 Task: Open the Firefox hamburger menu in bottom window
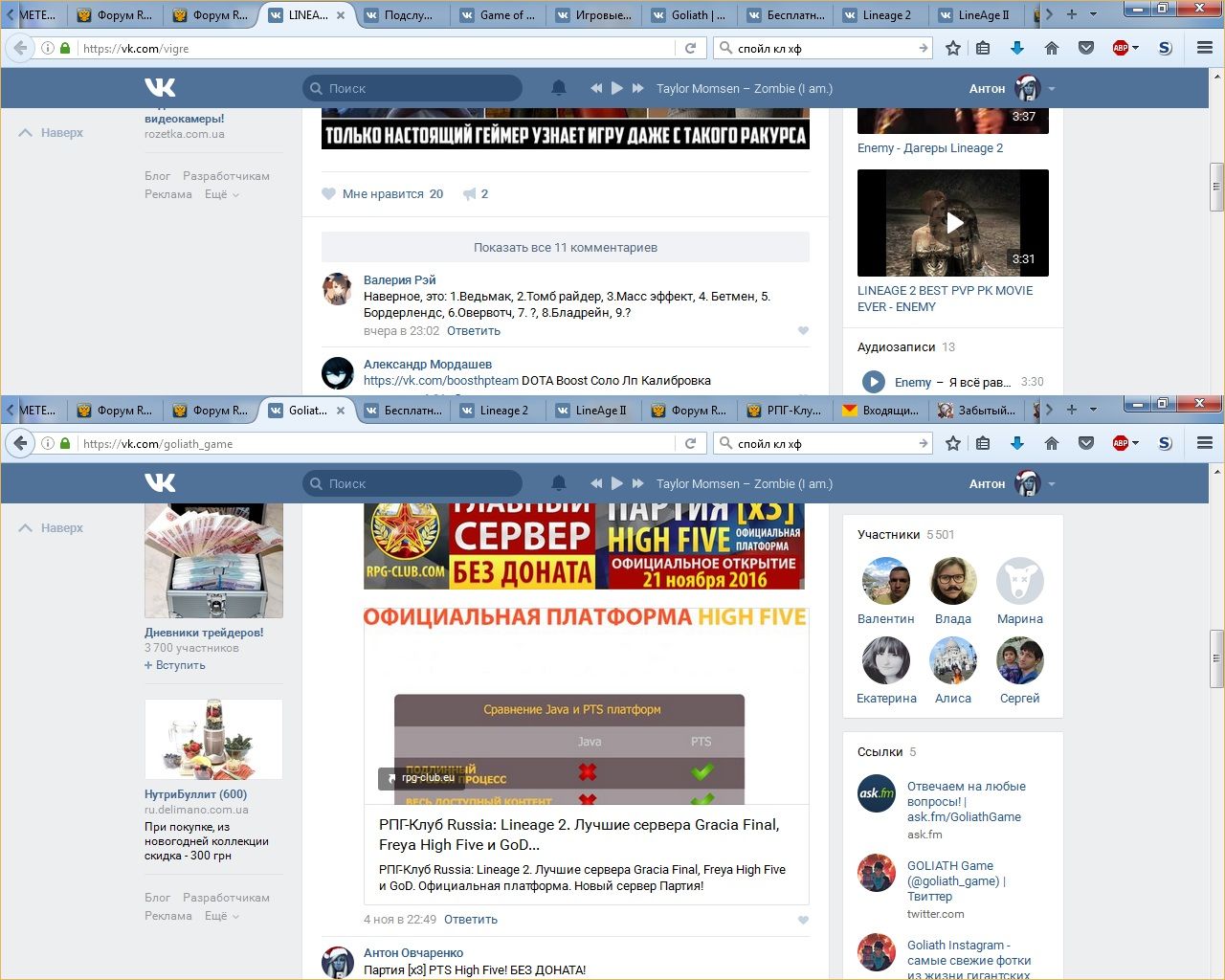coord(1205,443)
